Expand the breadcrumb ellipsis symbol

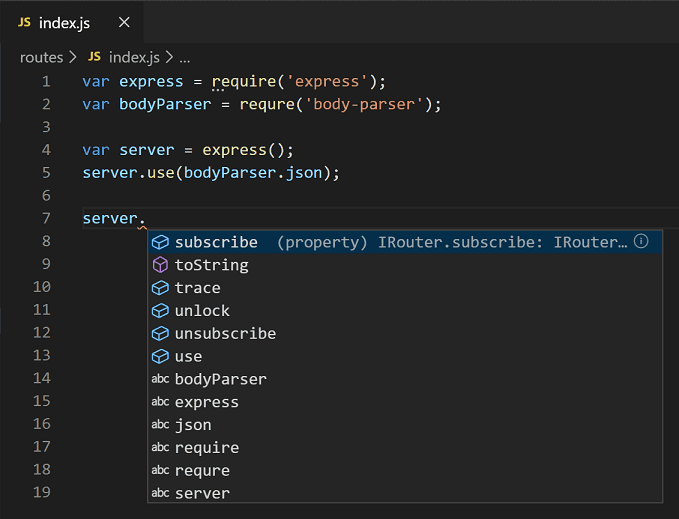click(184, 57)
